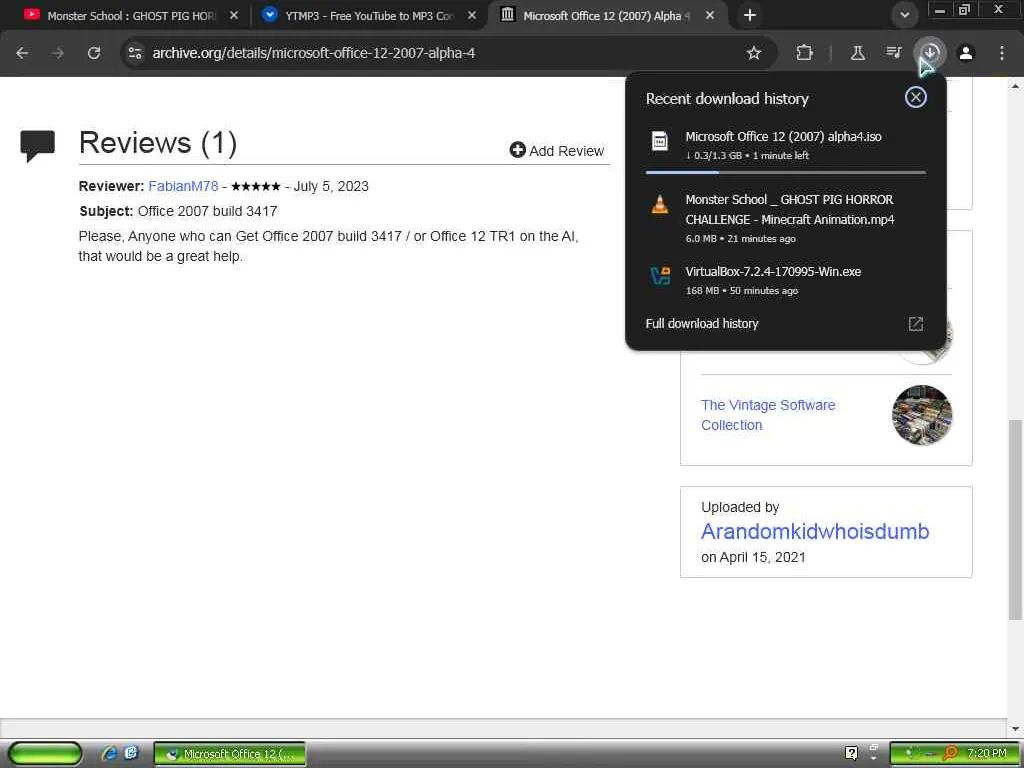
Task: Open site information icon in address bar
Action: click(x=135, y=53)
